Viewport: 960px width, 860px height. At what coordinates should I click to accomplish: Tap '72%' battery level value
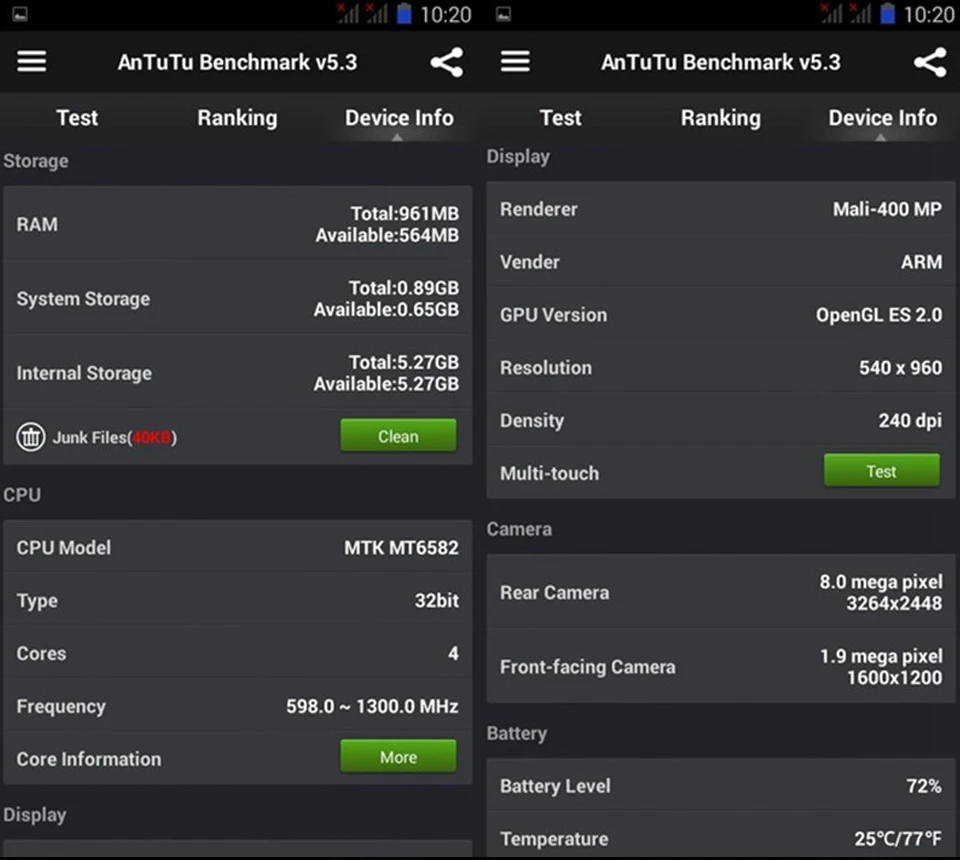[924, 786]
